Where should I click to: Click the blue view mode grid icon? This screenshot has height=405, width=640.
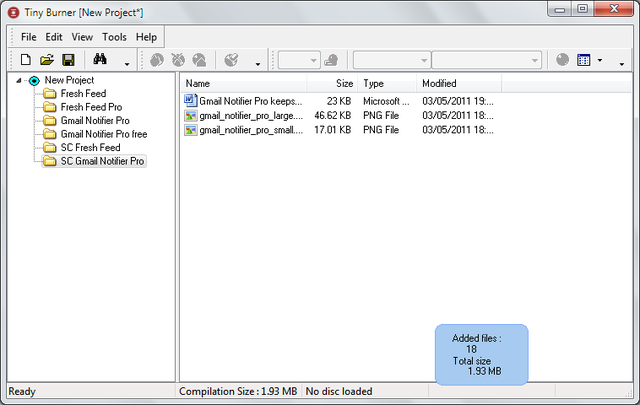click(584, 60)
